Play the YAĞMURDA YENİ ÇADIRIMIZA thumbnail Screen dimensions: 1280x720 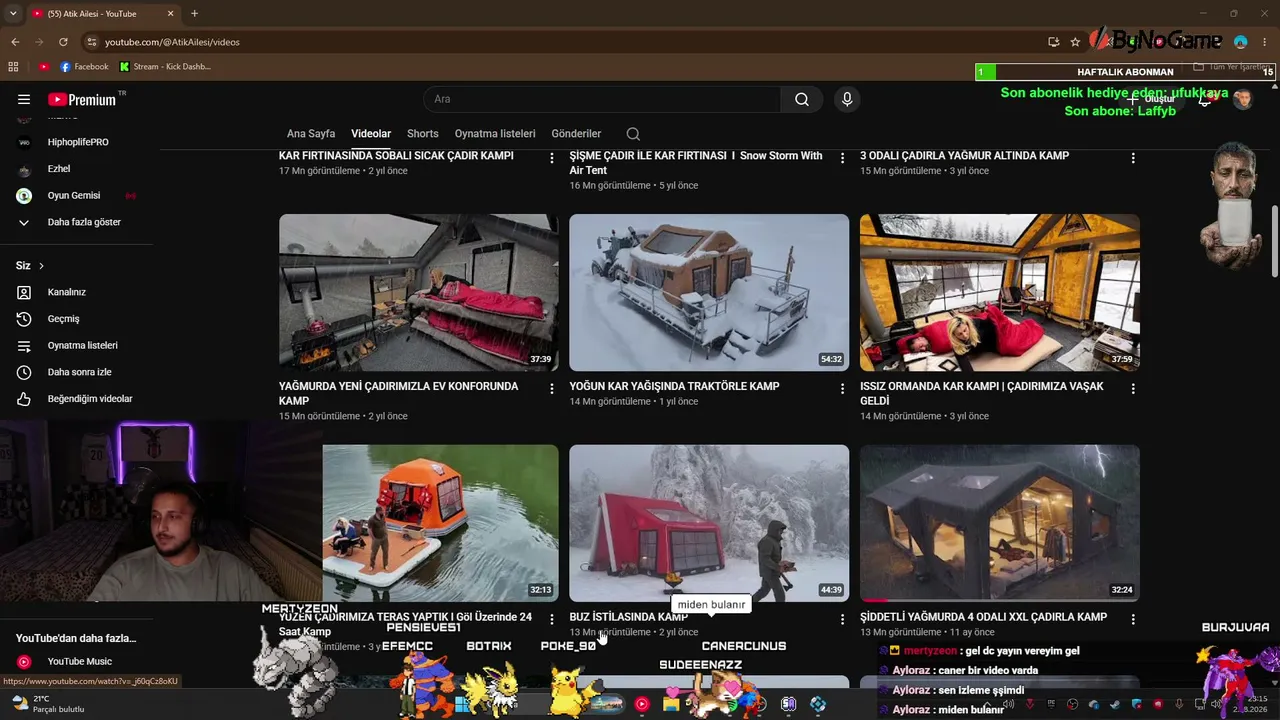click(419, 293)
